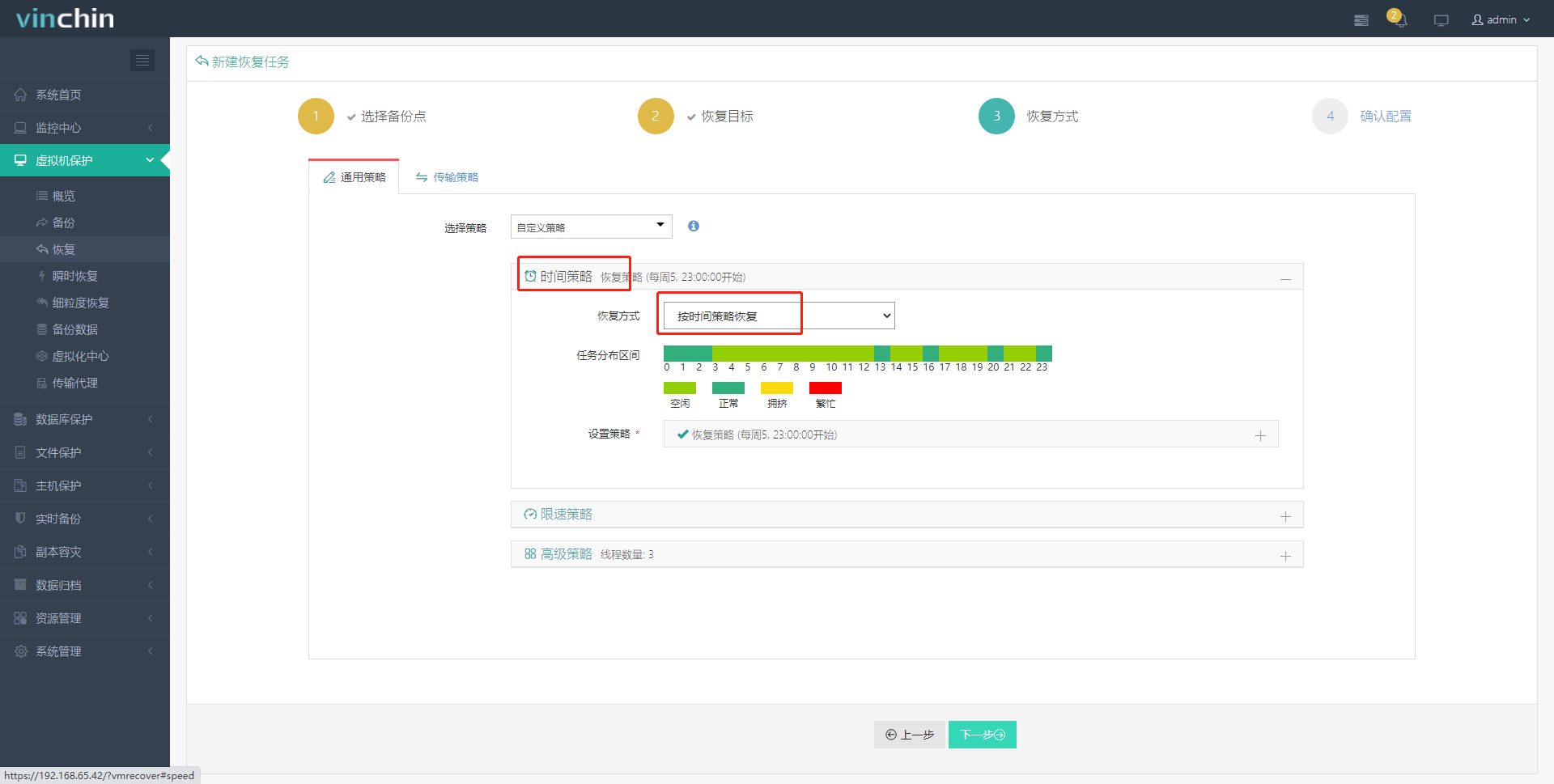This screenshot has height=784, width=1554.
Task: Click 上一步 to go back a step
Action: [909, 735]
